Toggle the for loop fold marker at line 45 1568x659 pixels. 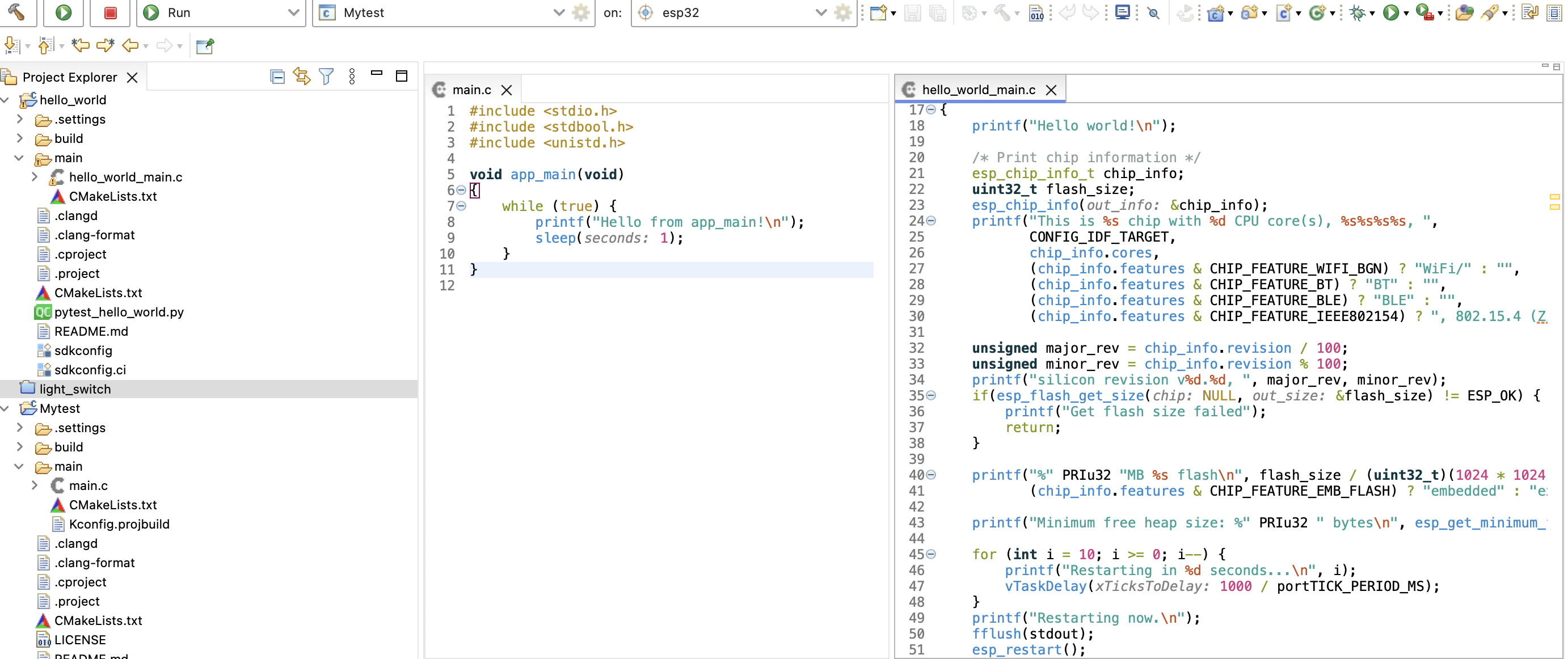931,554
